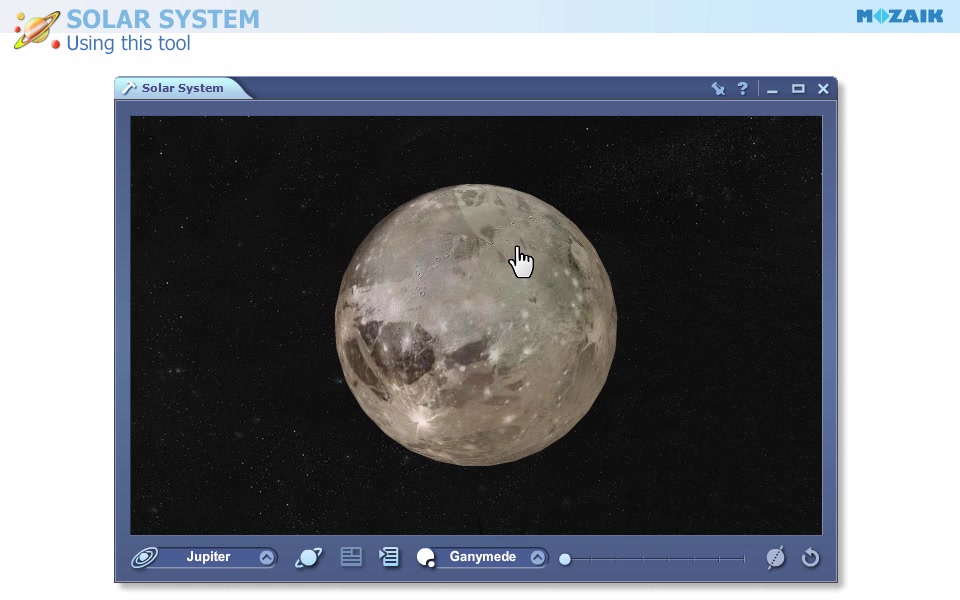960x600 pixels.
Task: Click the solar system orbit icon beside Jupiter
Action: pos(145,557)
